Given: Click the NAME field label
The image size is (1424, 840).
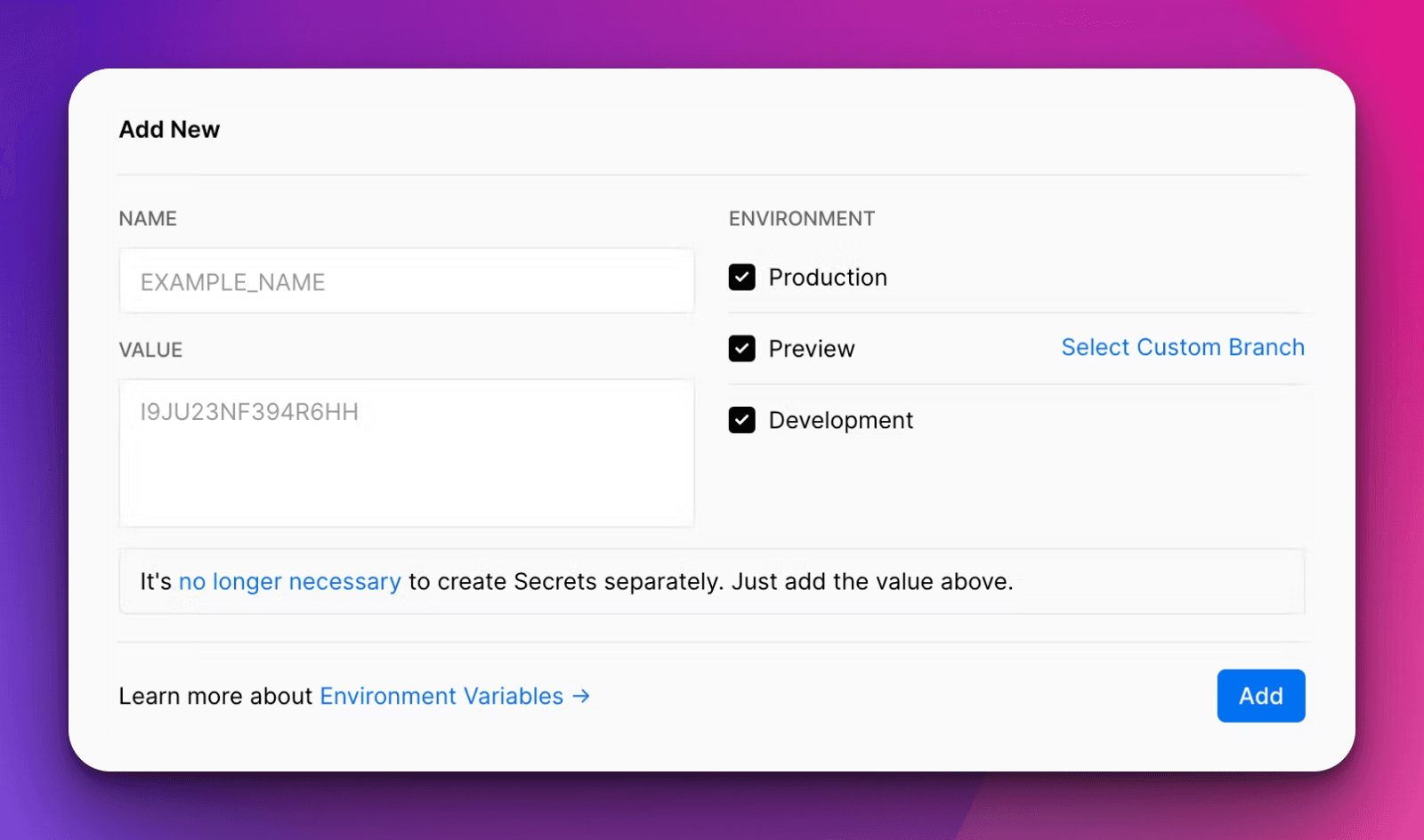Looking at the screenshot, I should coord(147,218).
